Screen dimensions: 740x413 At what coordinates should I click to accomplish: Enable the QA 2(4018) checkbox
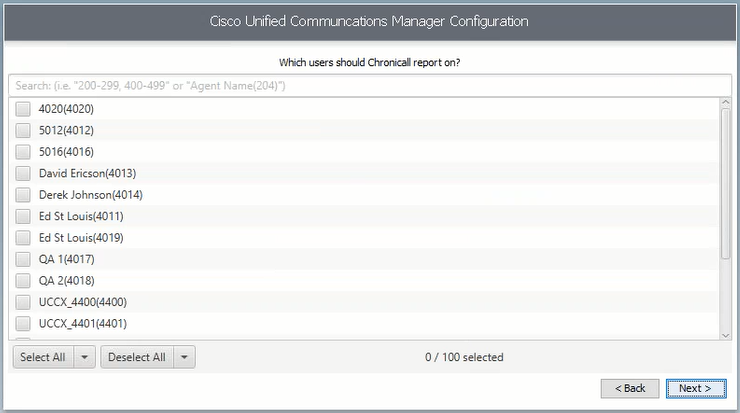23,281
